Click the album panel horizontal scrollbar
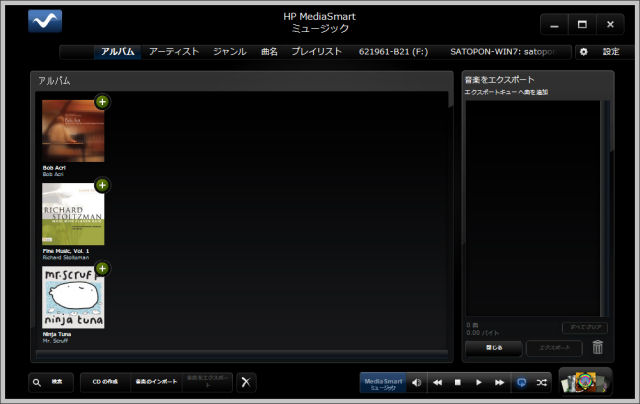 pos(242,354)
